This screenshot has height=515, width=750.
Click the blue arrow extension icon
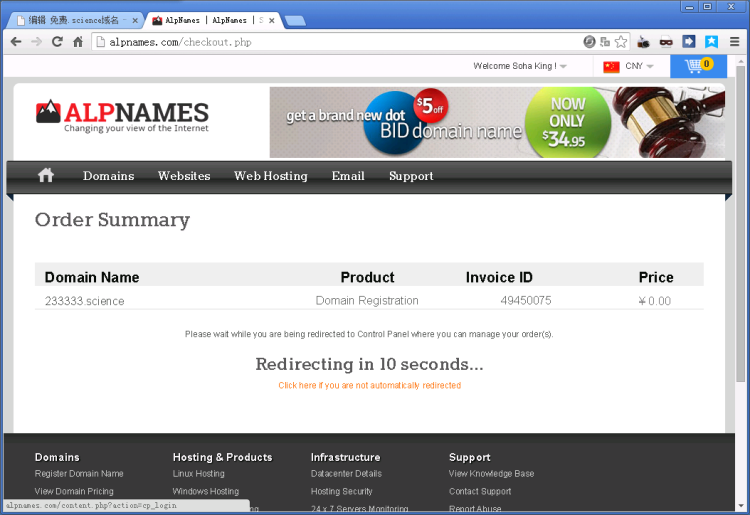coord(688,42)
